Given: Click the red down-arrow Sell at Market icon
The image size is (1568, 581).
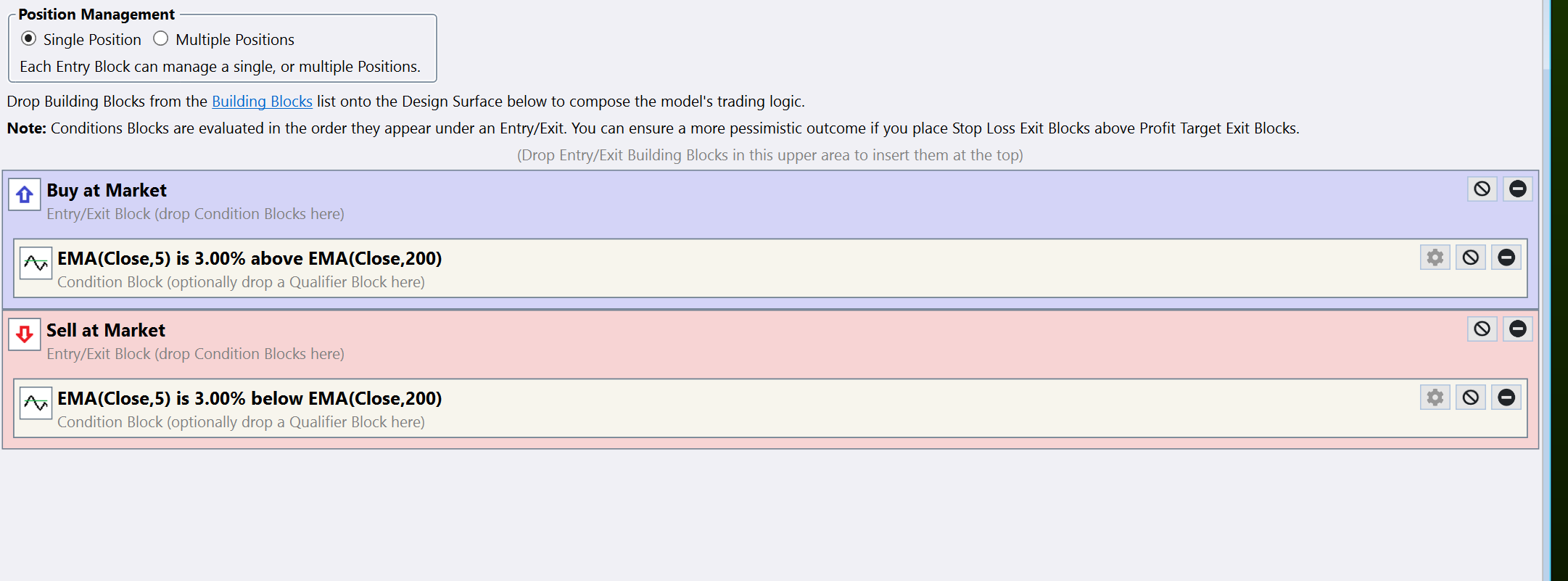Looking at the screenshot, I should pyautogui.click(x=25, y=334).
